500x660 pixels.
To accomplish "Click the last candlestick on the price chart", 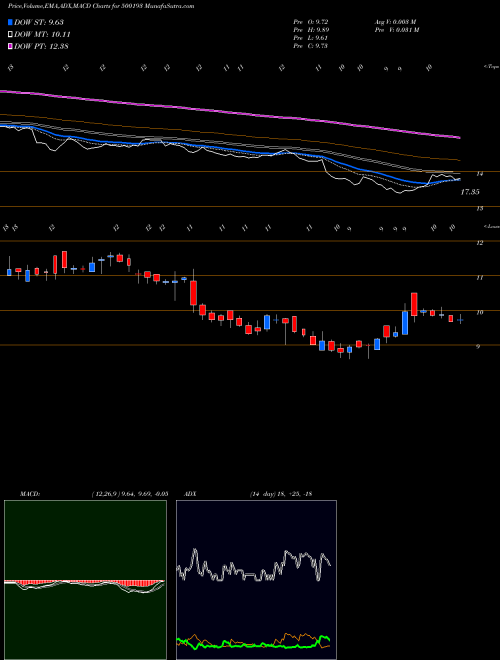I will [x=460, y=320].
